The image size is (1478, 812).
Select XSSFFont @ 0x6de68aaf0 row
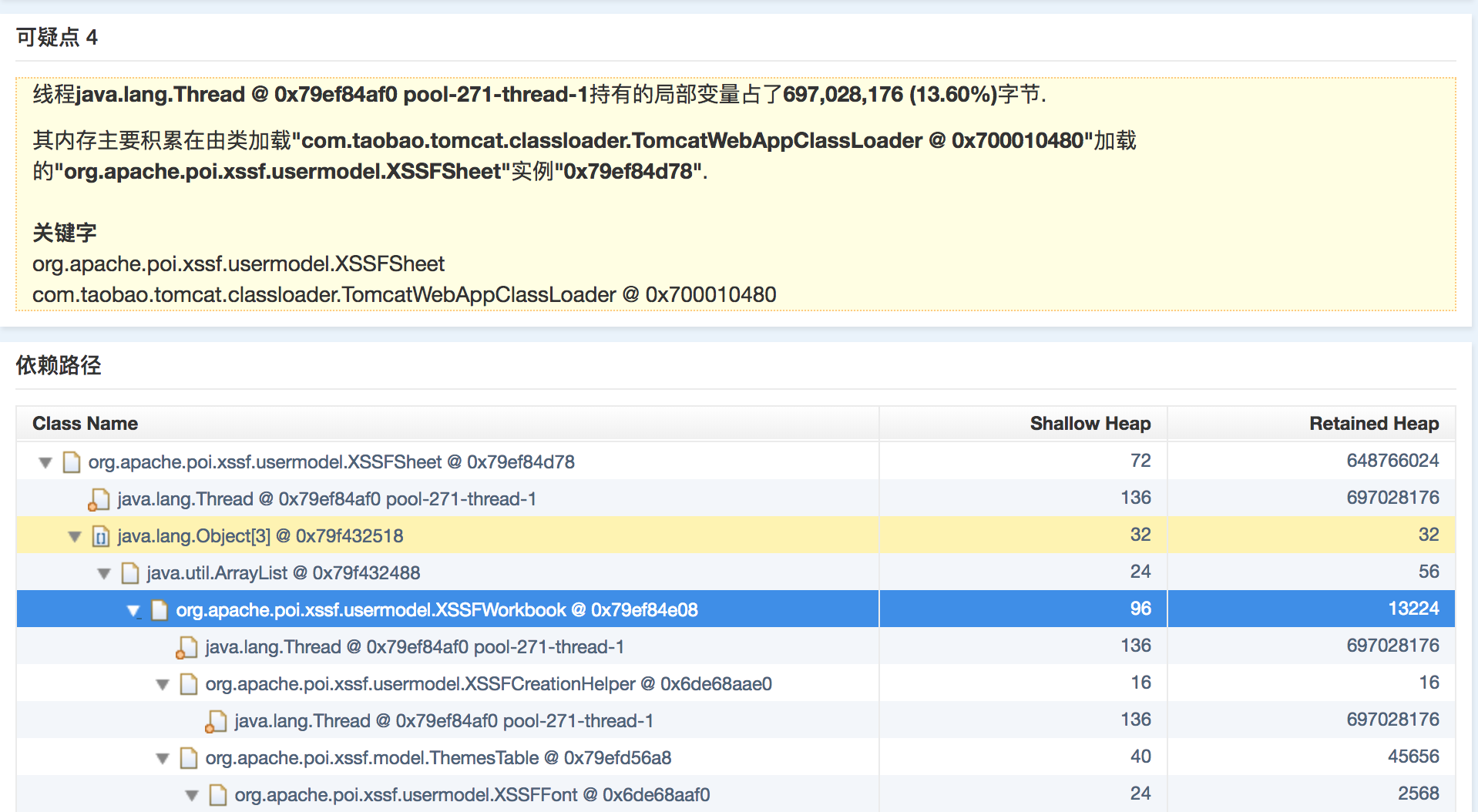pos(735,794)
